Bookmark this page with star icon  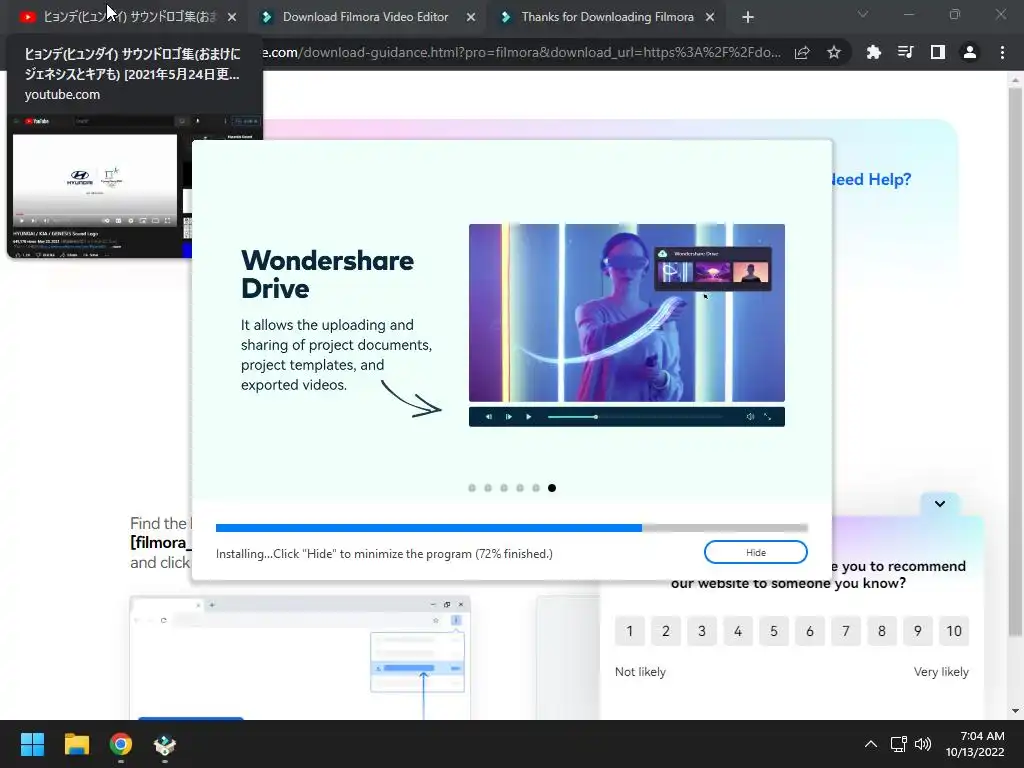coord(834,53)
